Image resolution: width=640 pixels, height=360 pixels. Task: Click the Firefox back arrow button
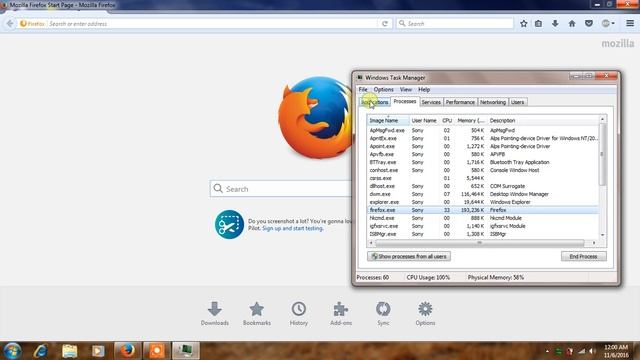[10, 24]
